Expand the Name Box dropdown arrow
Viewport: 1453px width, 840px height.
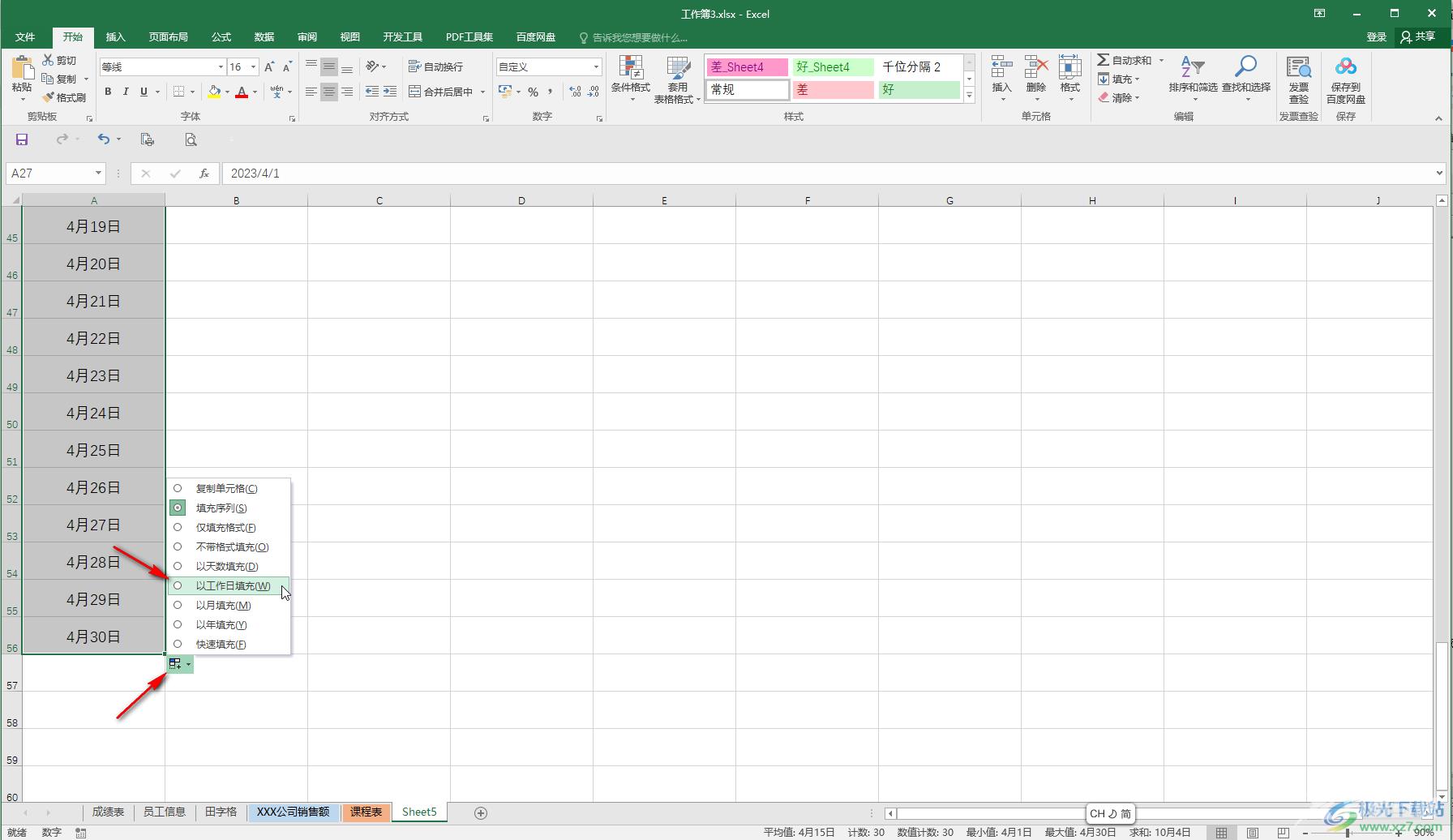tap(98, 173)
